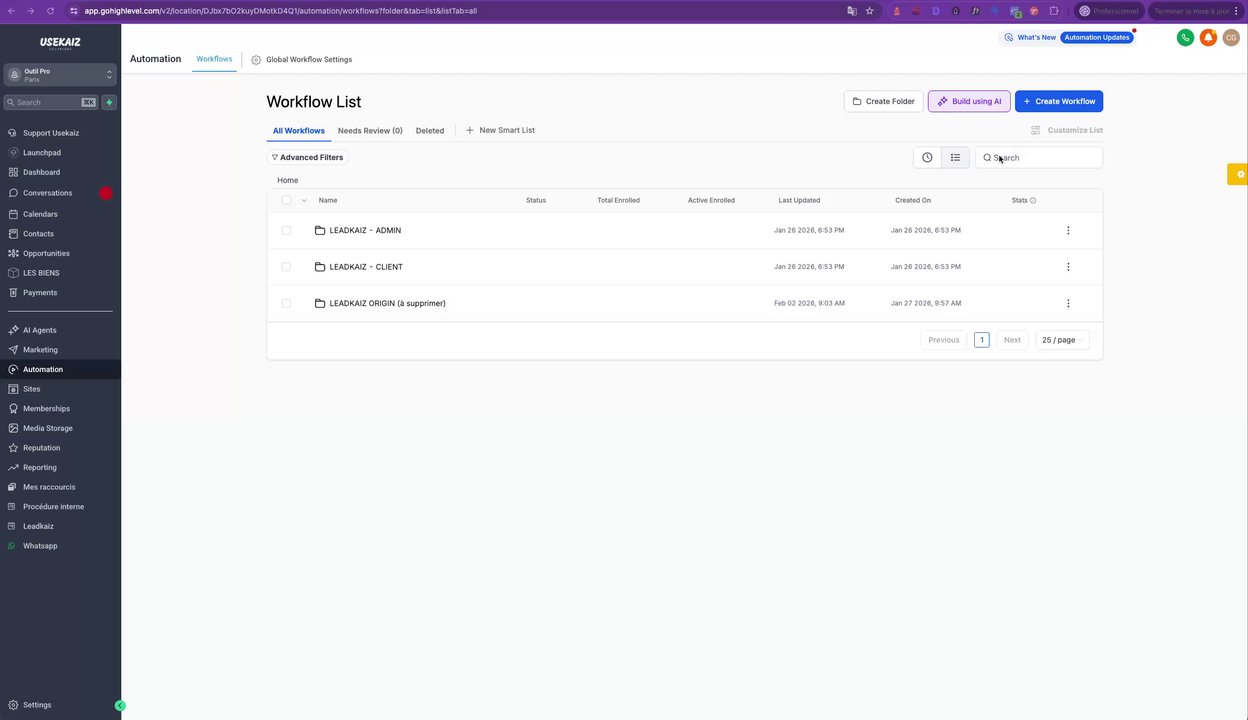The image size is (1248, 720).
Task: Click the Home breadcrumb
Action: 288,181
